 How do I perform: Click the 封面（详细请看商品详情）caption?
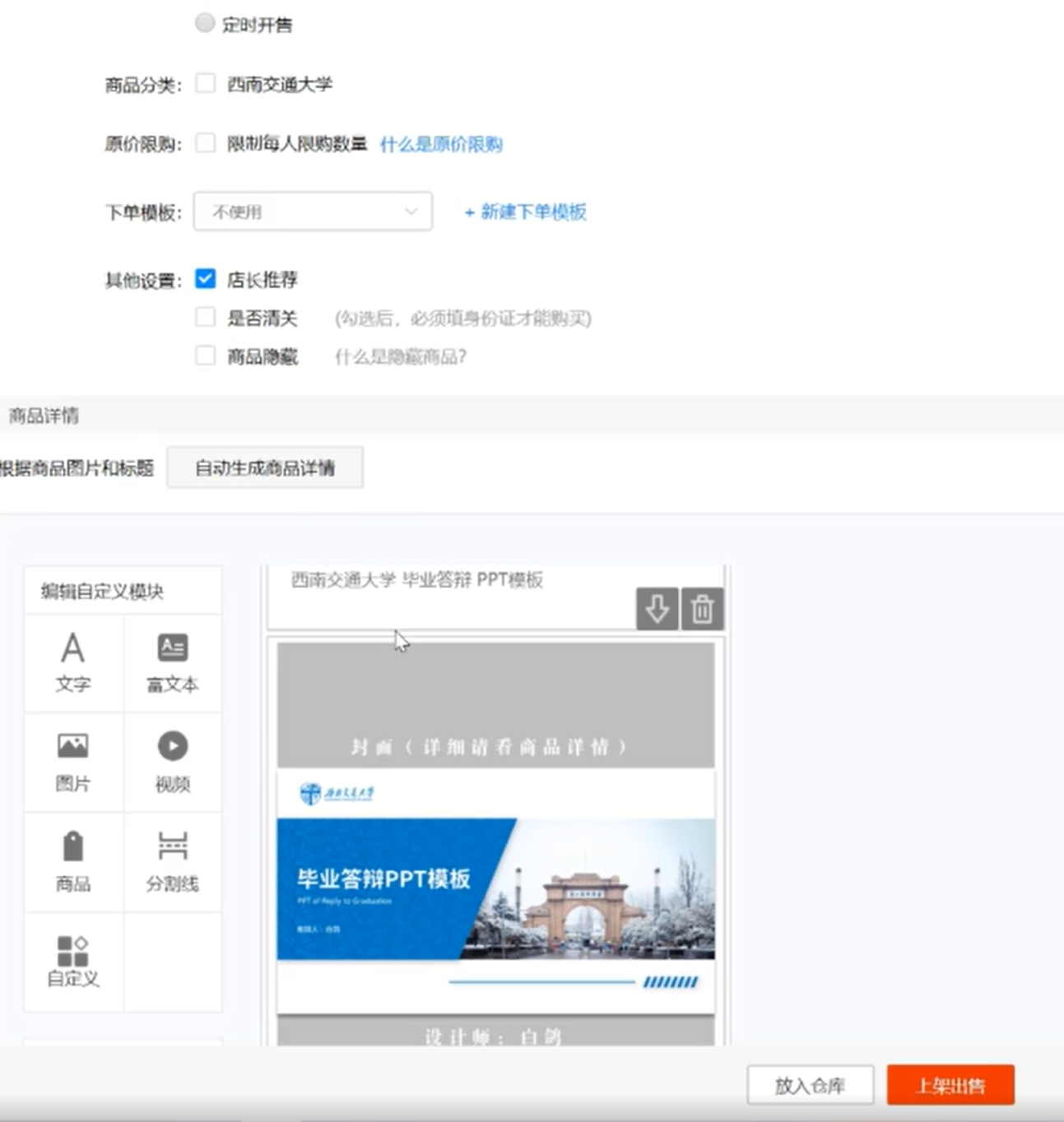(490, 747)
